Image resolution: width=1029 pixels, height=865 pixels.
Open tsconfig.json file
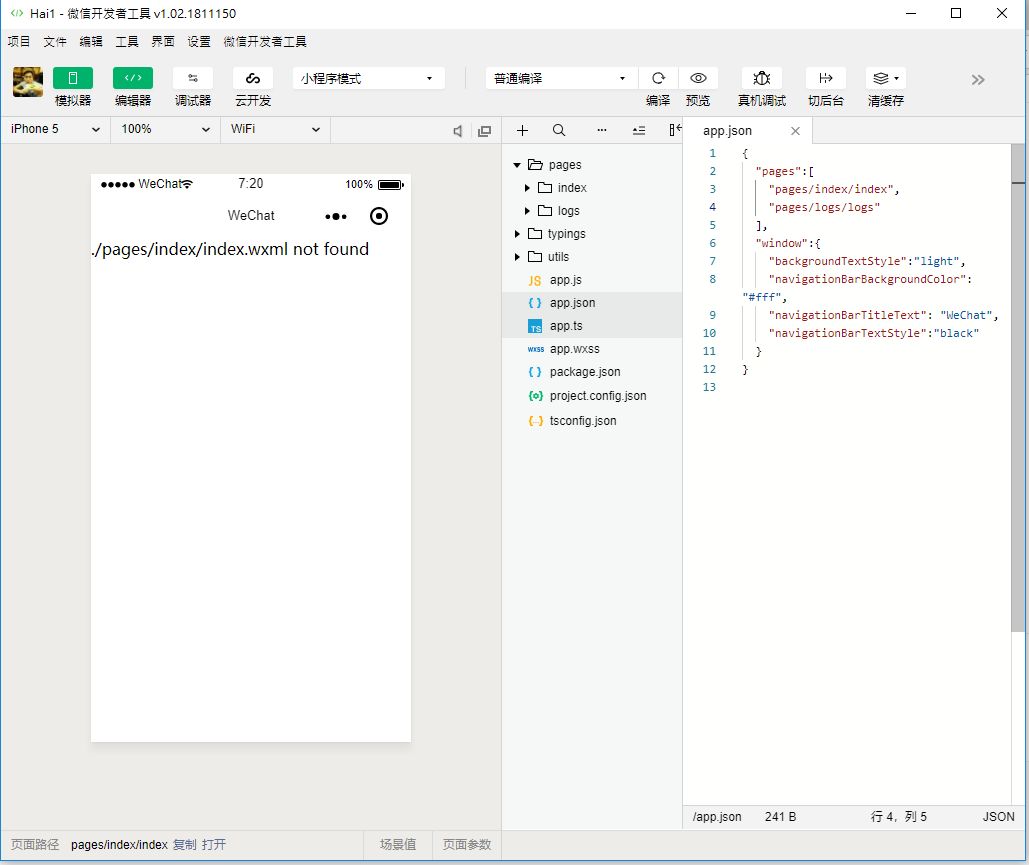point(592,421)
